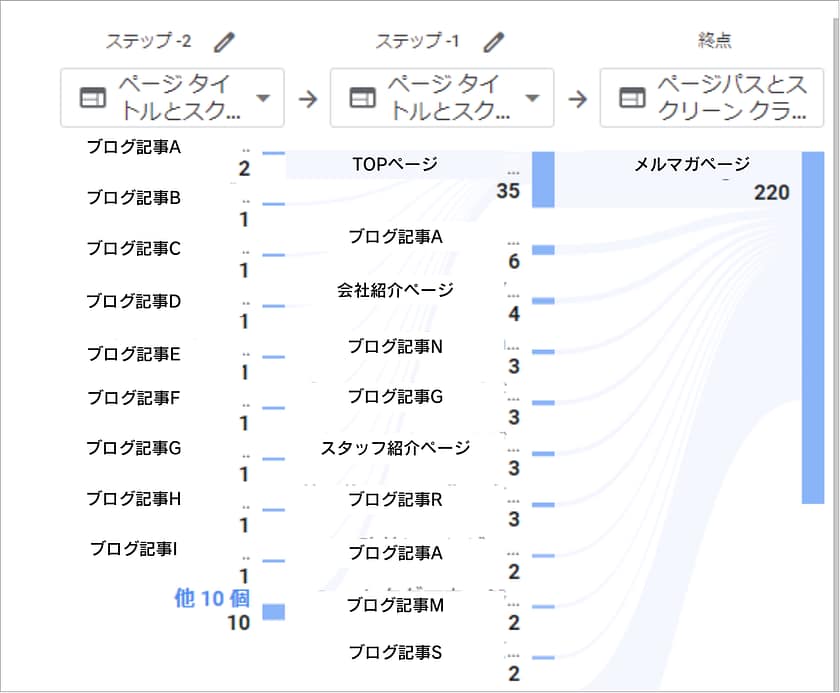Viewport: 840px width, 693px height.
Task: Click the pencil edit icon beside ステップ -2
Action: coord(227,42)
